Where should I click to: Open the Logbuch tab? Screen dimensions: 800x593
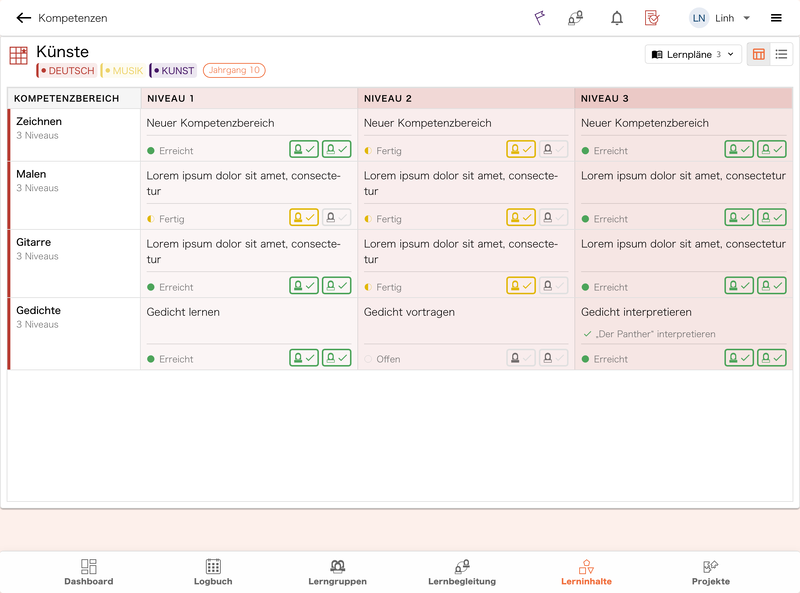coord(213,572)
